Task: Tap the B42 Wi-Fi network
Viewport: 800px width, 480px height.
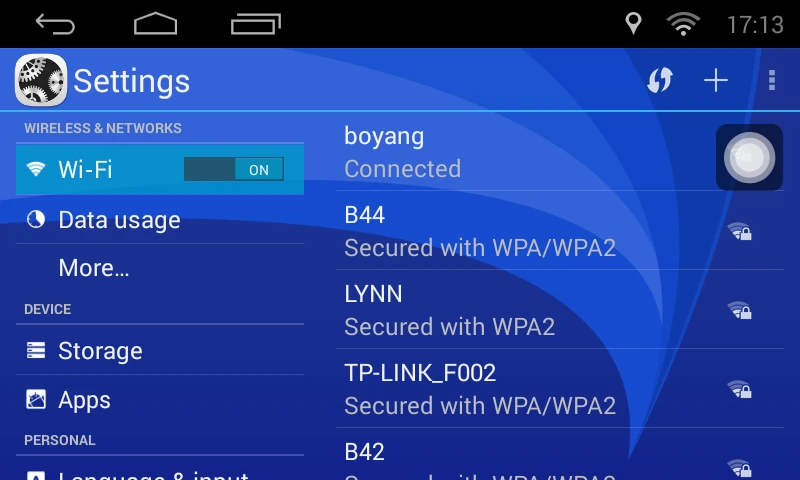Action: [x=560, y=454]
